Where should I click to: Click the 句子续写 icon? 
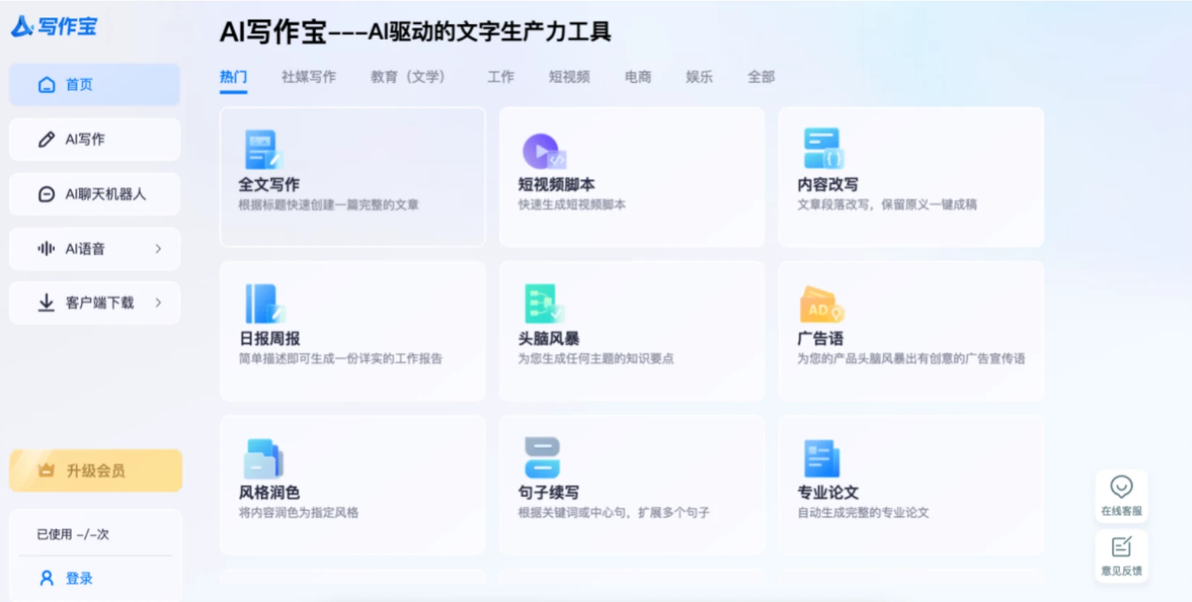point(543,458)
